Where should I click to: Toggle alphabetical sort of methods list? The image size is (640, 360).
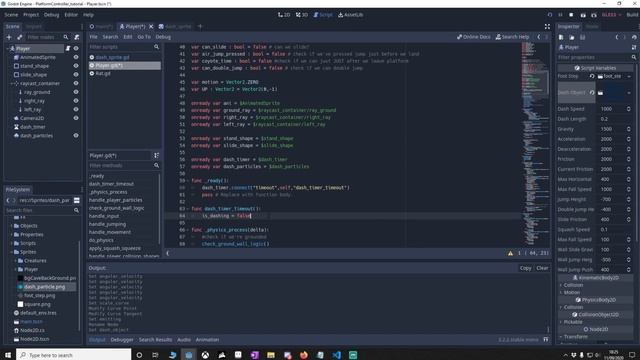[x=156, y=156]
